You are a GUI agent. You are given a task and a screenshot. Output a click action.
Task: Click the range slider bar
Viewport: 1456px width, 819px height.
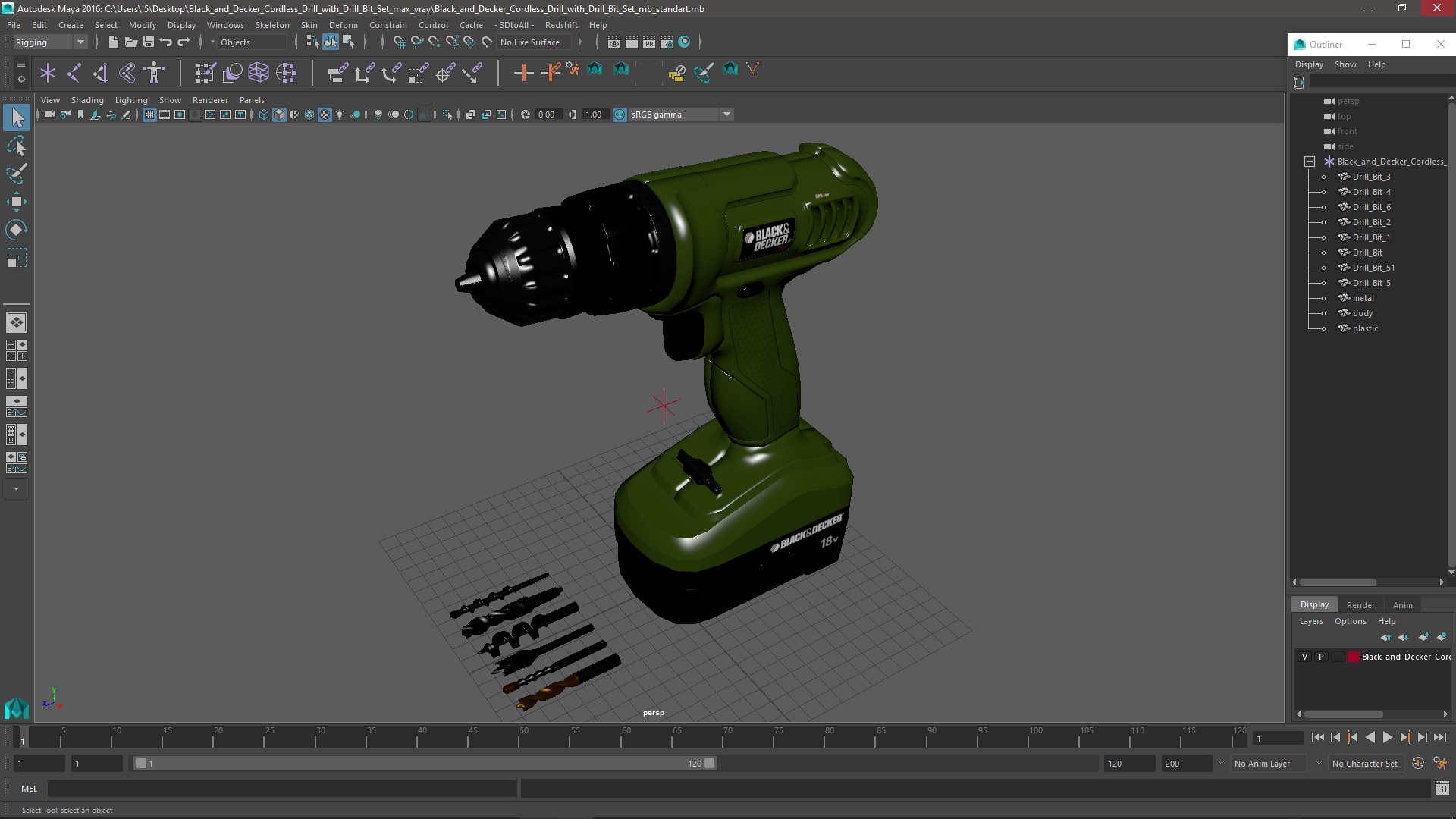tap(425, 764)
